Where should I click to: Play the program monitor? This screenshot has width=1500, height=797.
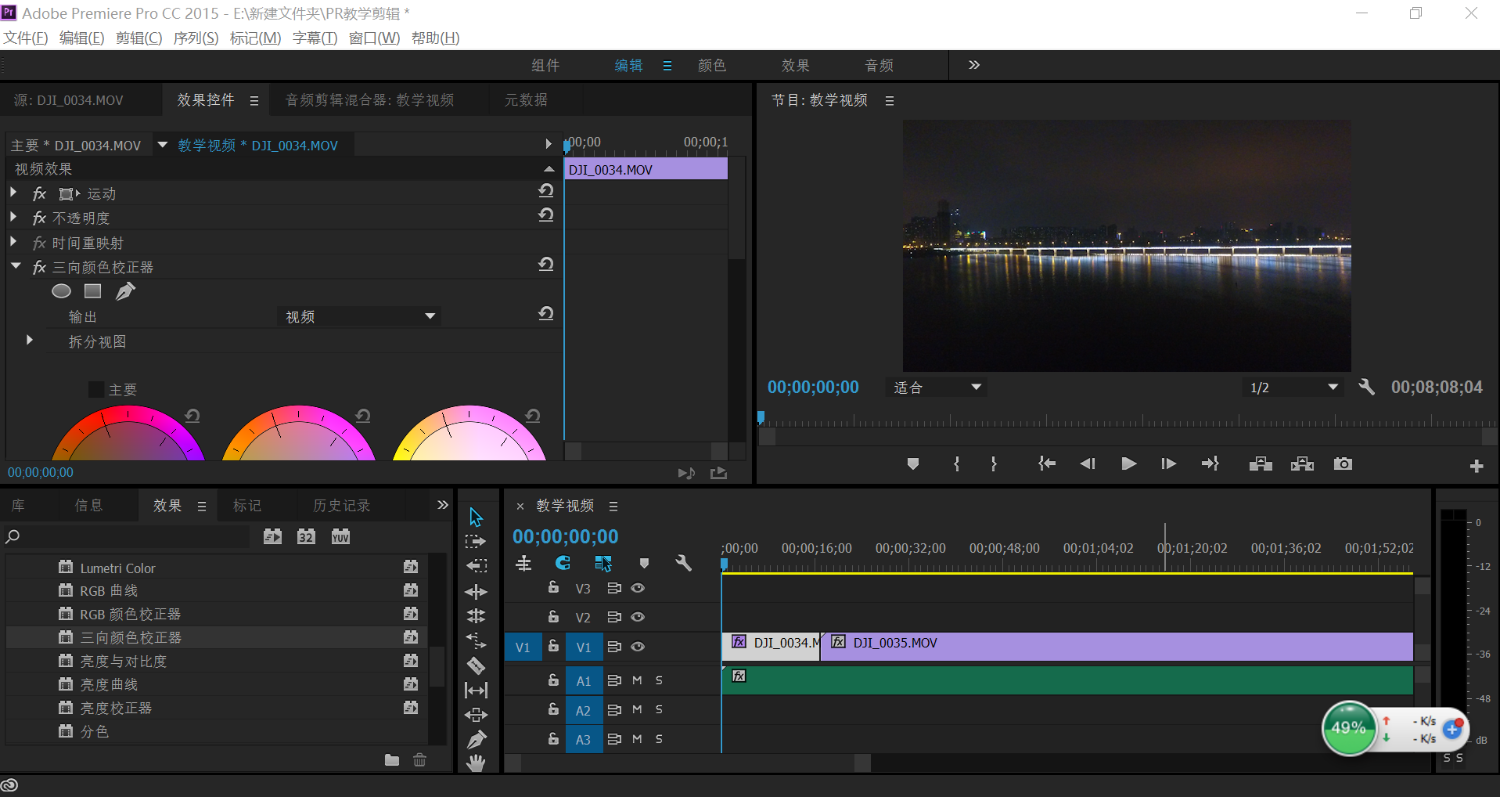pyautogui.click(x=1129, y=464)
